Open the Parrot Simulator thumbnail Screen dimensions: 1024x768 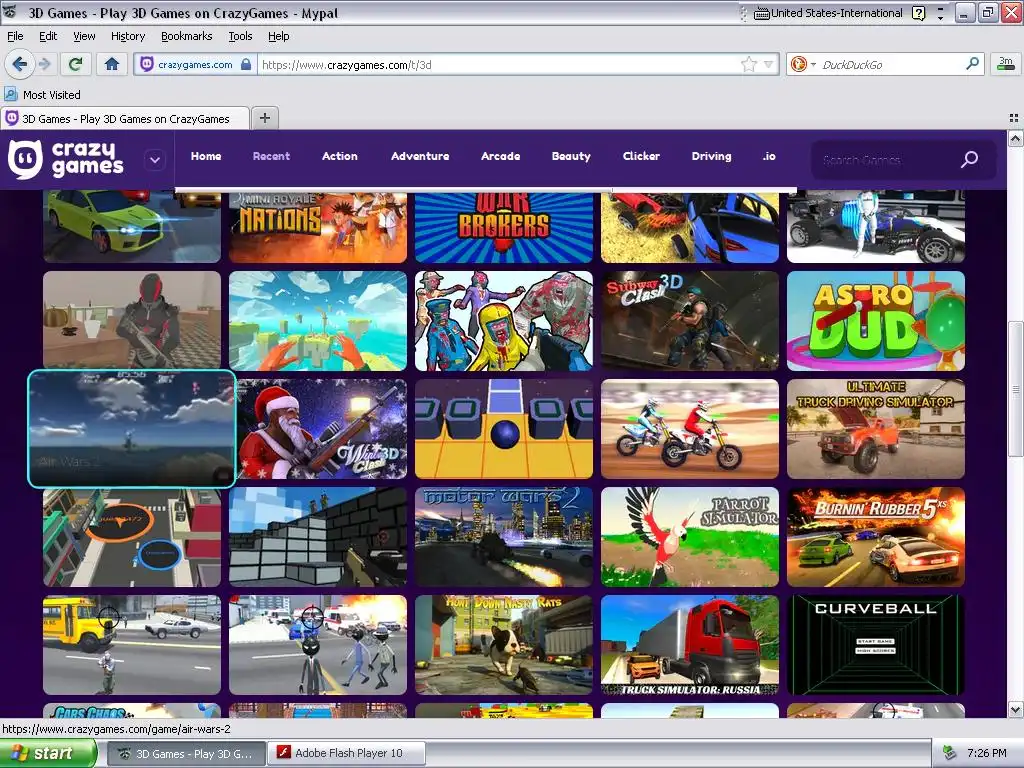point(690,537)
